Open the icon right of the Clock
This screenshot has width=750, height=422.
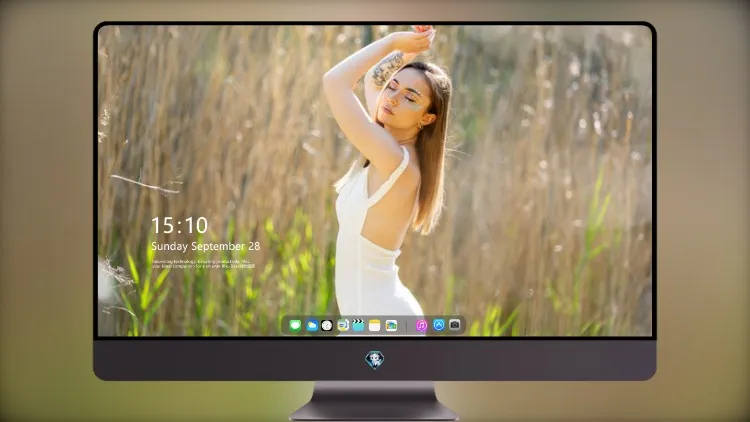point(343,325)
